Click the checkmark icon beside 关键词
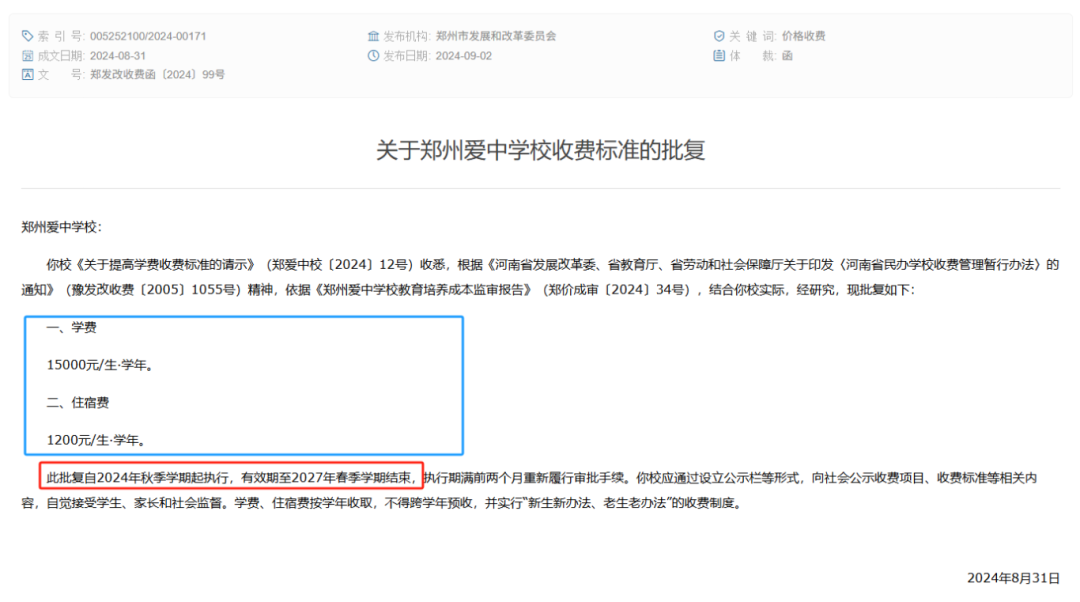 [x=719, y=36]
